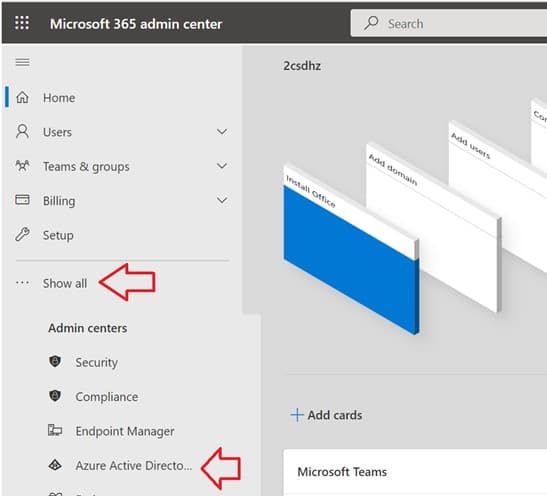Click the magnifier icon in search box

371,23
